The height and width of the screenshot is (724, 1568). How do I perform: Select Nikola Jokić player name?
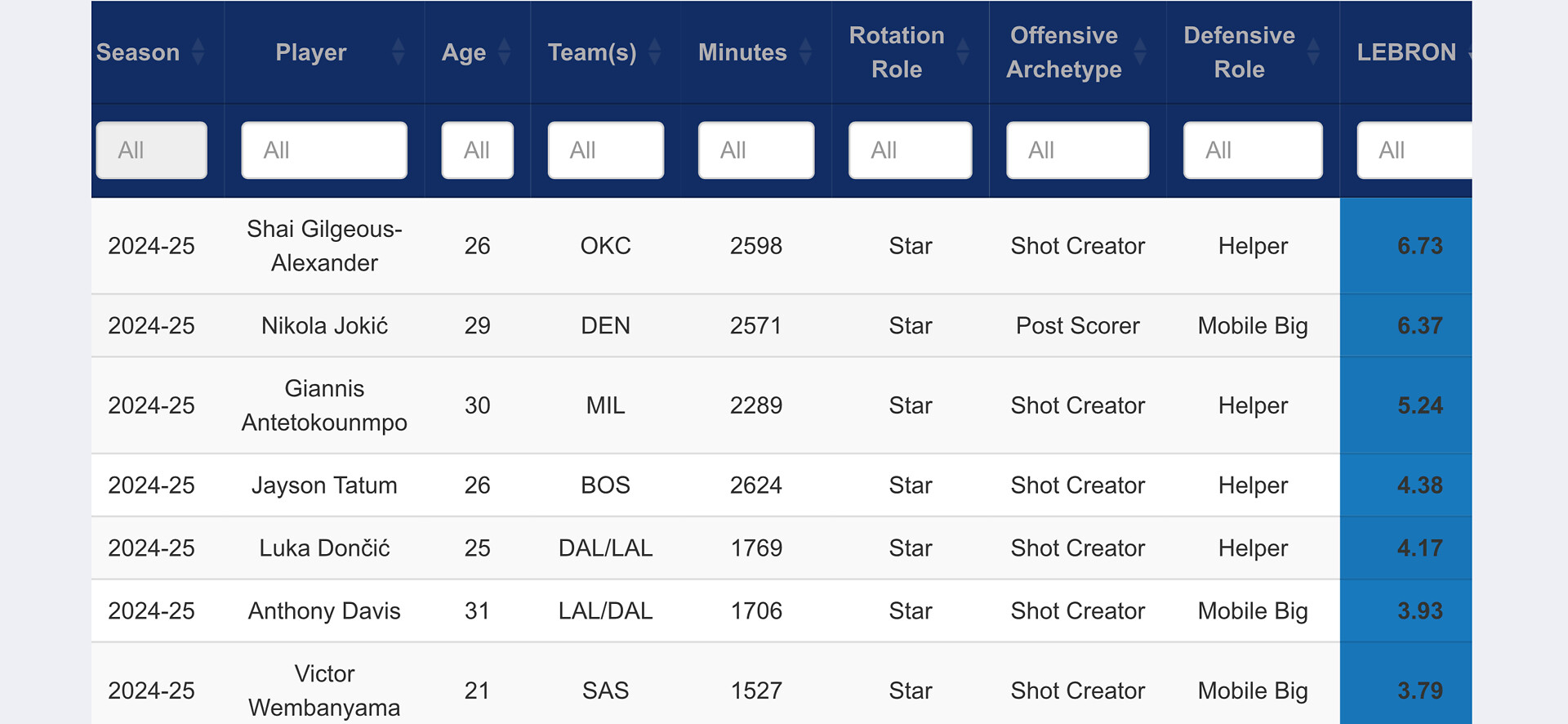[324, 326]
